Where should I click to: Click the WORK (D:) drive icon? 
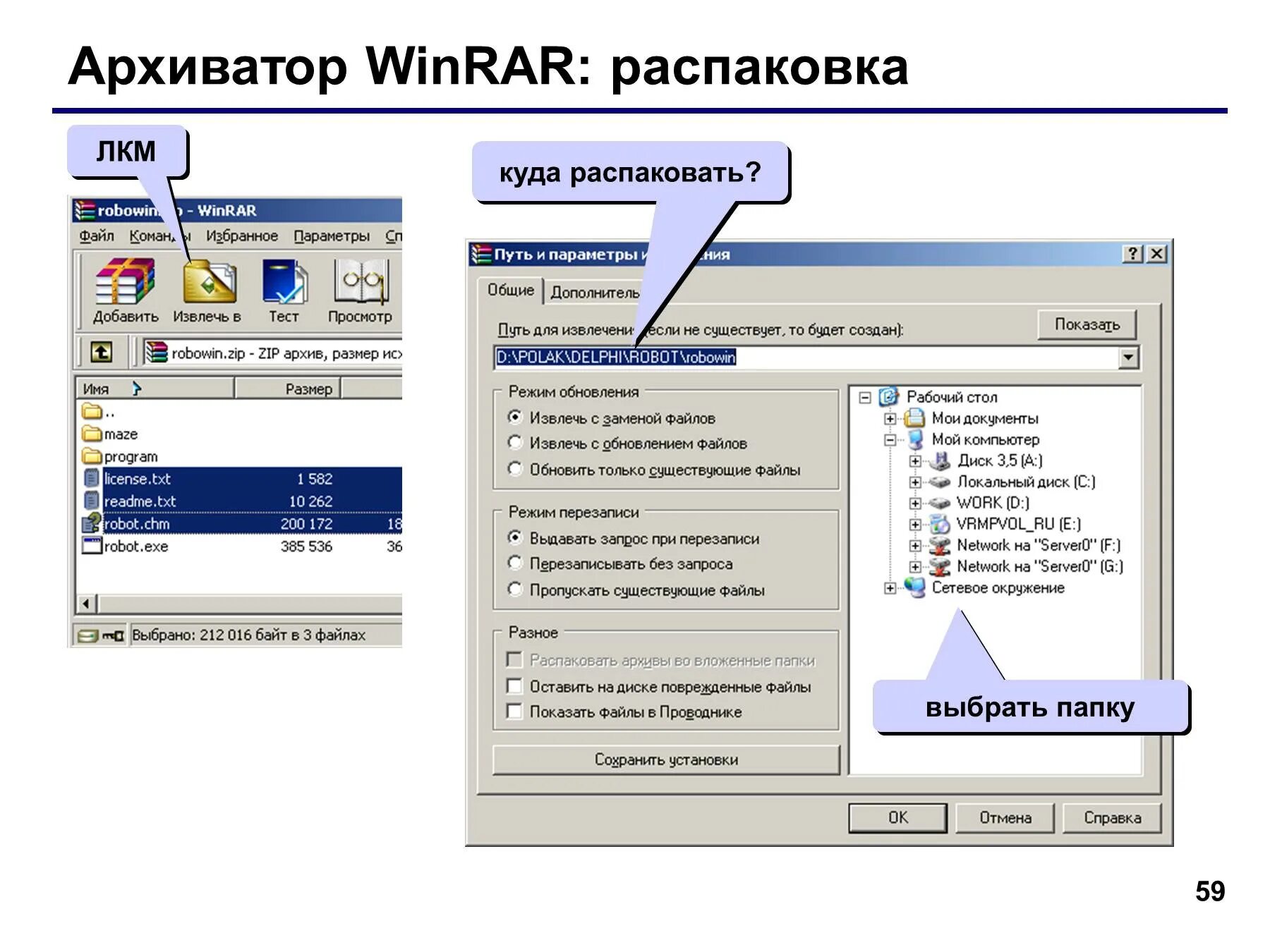pos(940,503)
